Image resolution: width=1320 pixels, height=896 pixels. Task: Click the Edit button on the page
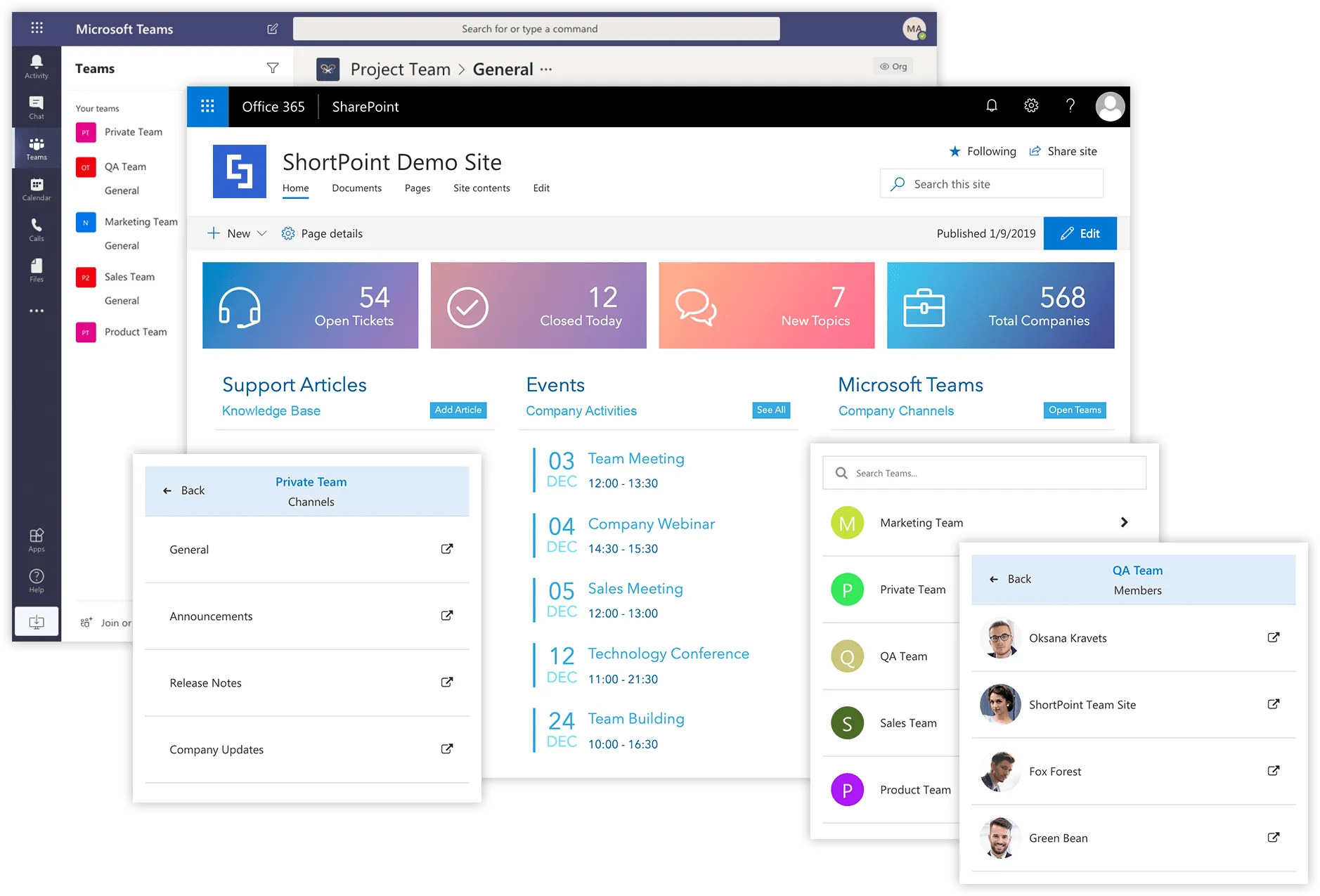coord(1080,233)
